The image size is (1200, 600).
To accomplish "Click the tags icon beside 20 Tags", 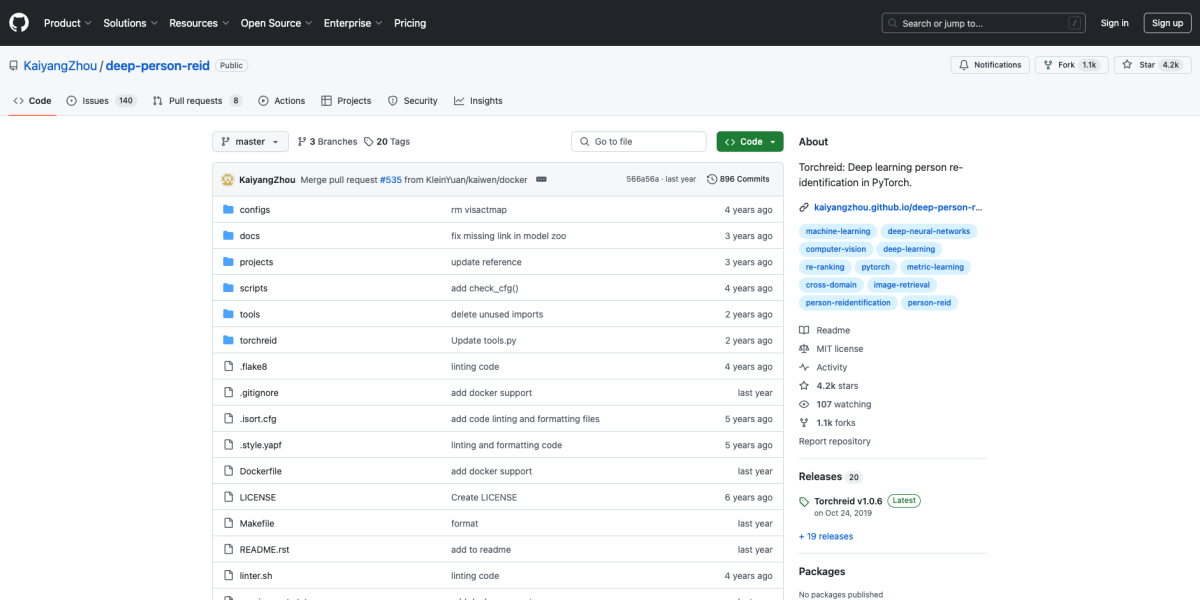I will tap(369, 142).
